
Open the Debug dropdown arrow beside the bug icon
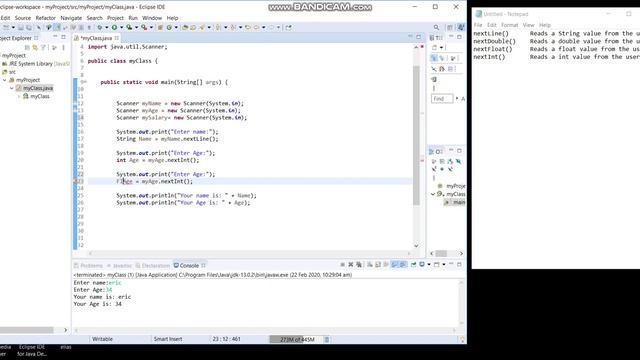coord(107,27)
